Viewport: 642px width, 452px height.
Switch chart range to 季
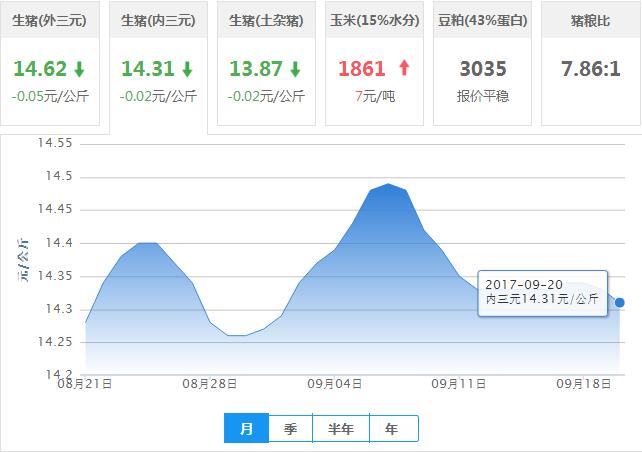pos(290,428)
